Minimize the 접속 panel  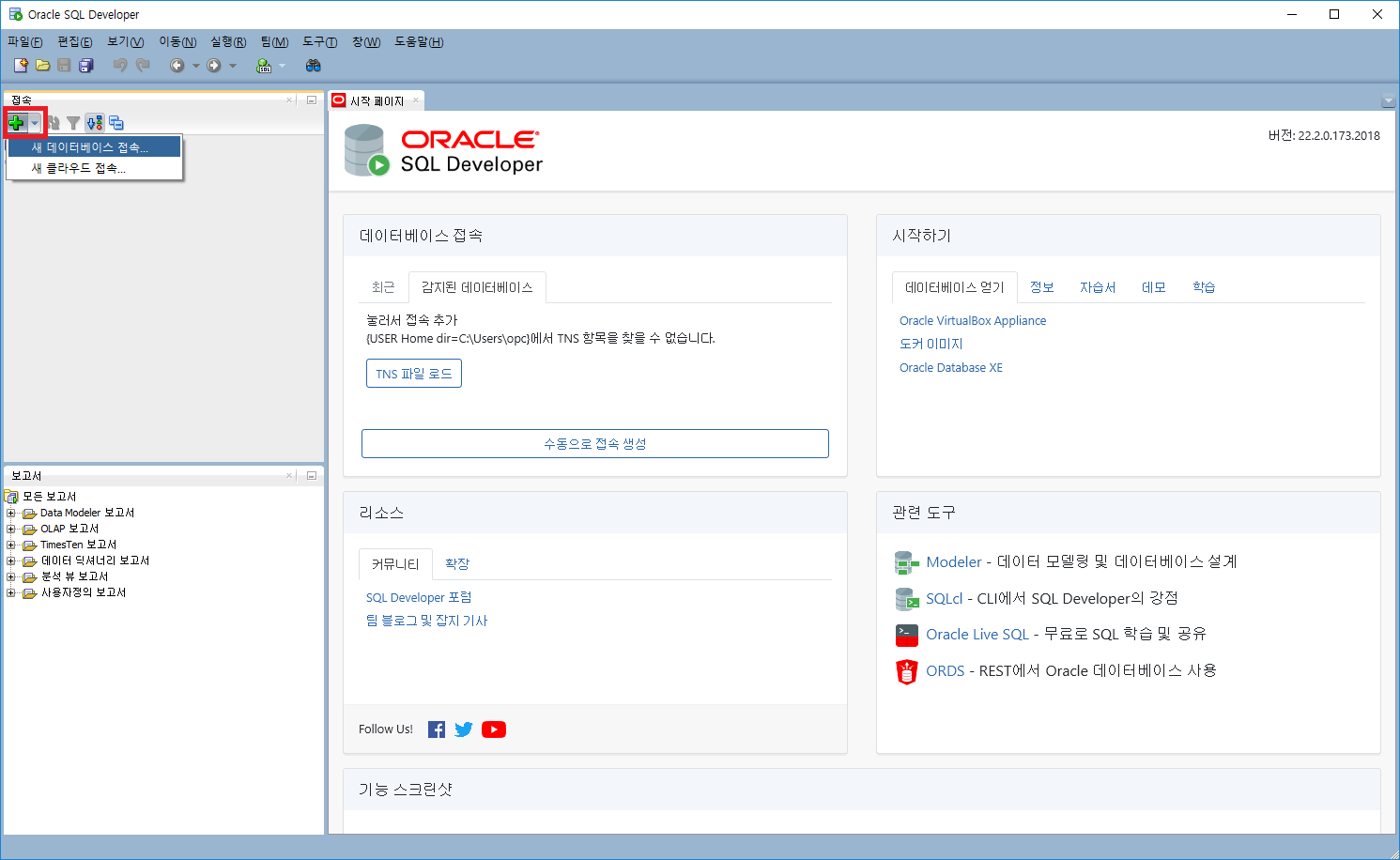(x=312, y=100)
